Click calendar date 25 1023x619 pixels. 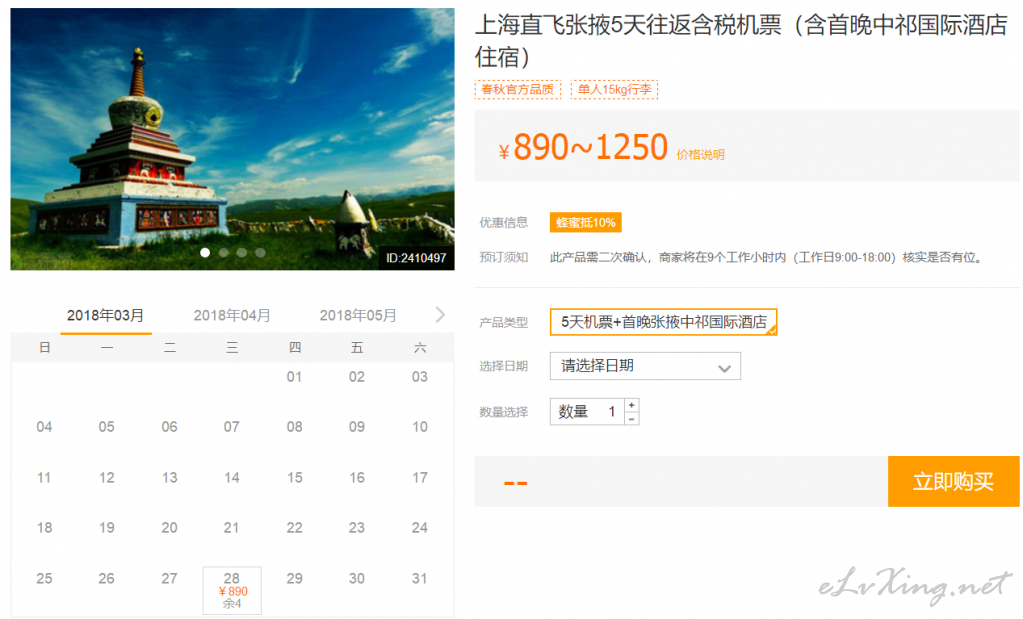click(44, 579)
